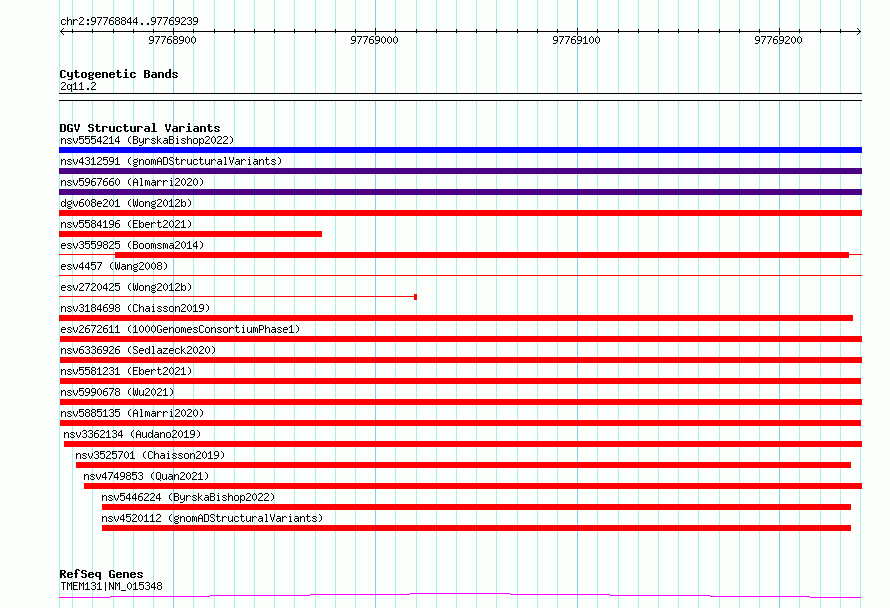This screenshot has width=890, height=608.
Task: Open variant dgv608e201 (Wong2012b) label
Action: [x=126, y=203]
